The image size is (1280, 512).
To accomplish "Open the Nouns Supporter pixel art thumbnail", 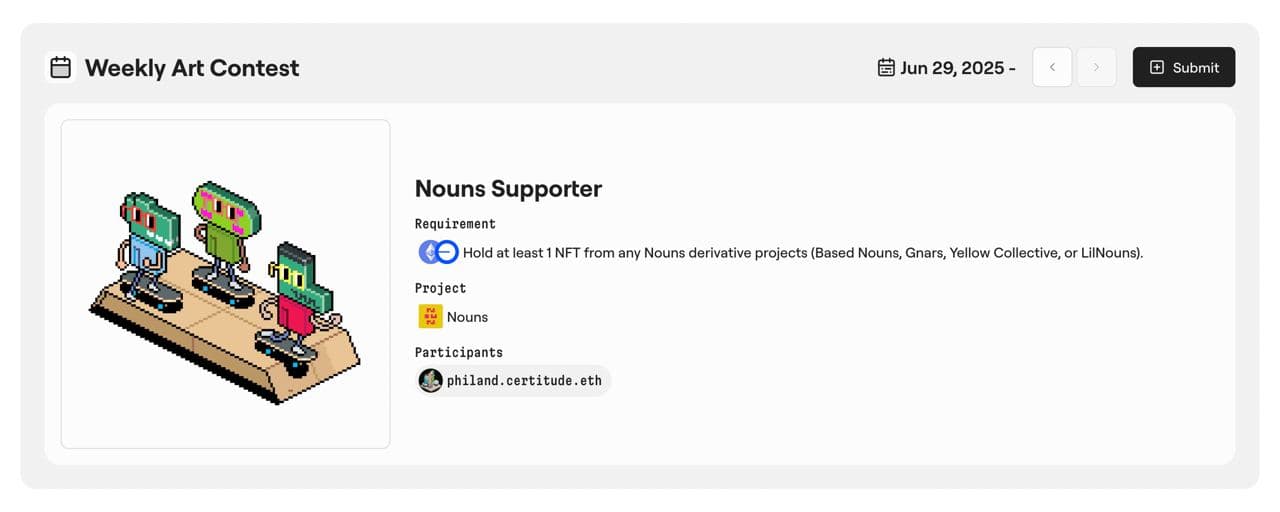I will [x=226, y=284].
